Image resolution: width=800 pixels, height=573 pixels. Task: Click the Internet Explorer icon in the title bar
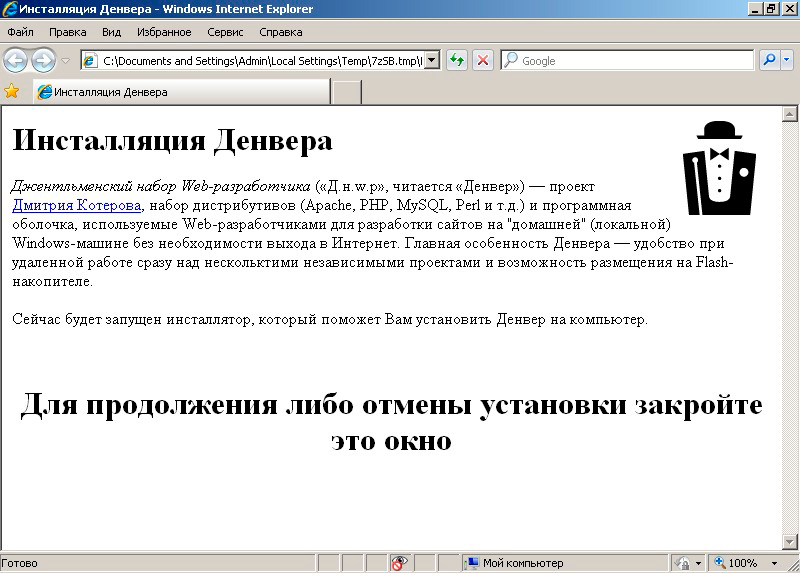[9, 9]
